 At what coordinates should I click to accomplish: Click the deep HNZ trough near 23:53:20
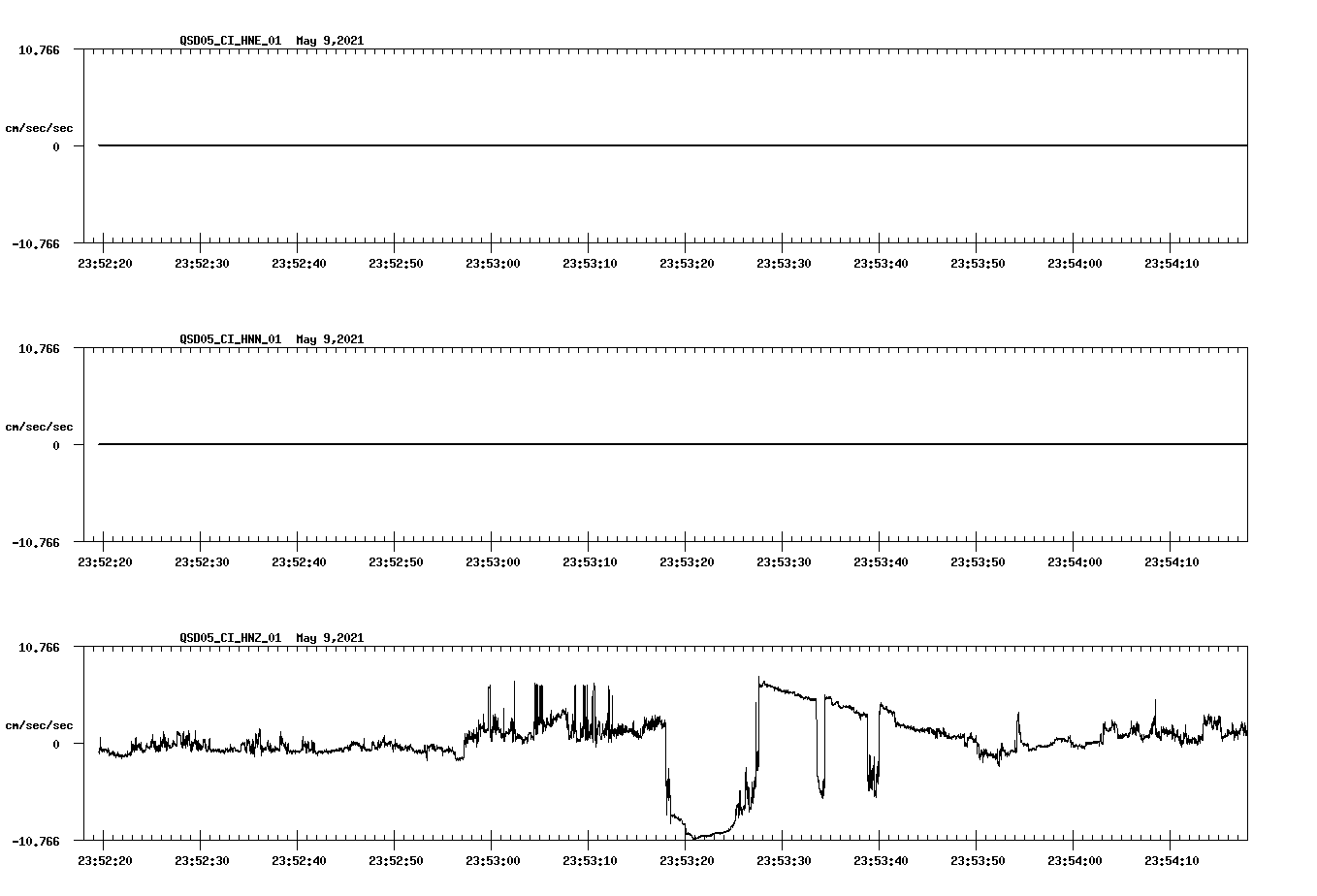click(x=696, y=836)
